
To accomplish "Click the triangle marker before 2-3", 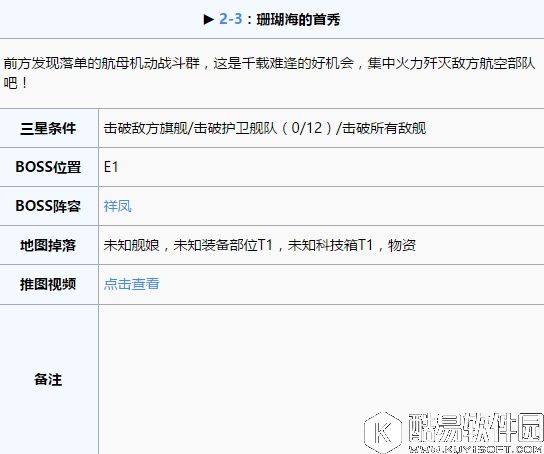I will 209,19.
